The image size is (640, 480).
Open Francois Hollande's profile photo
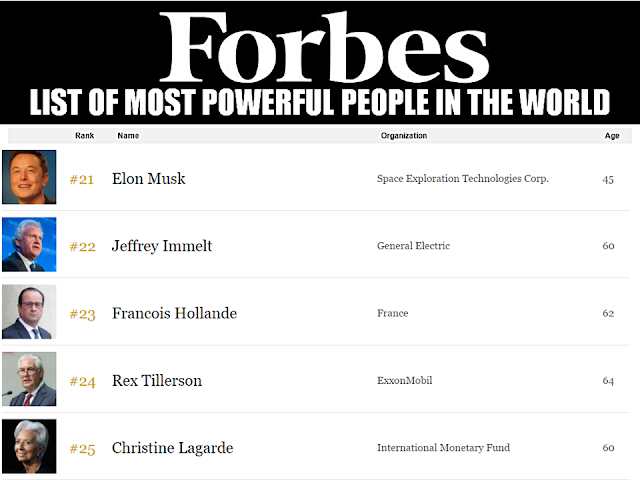(29, 312)
